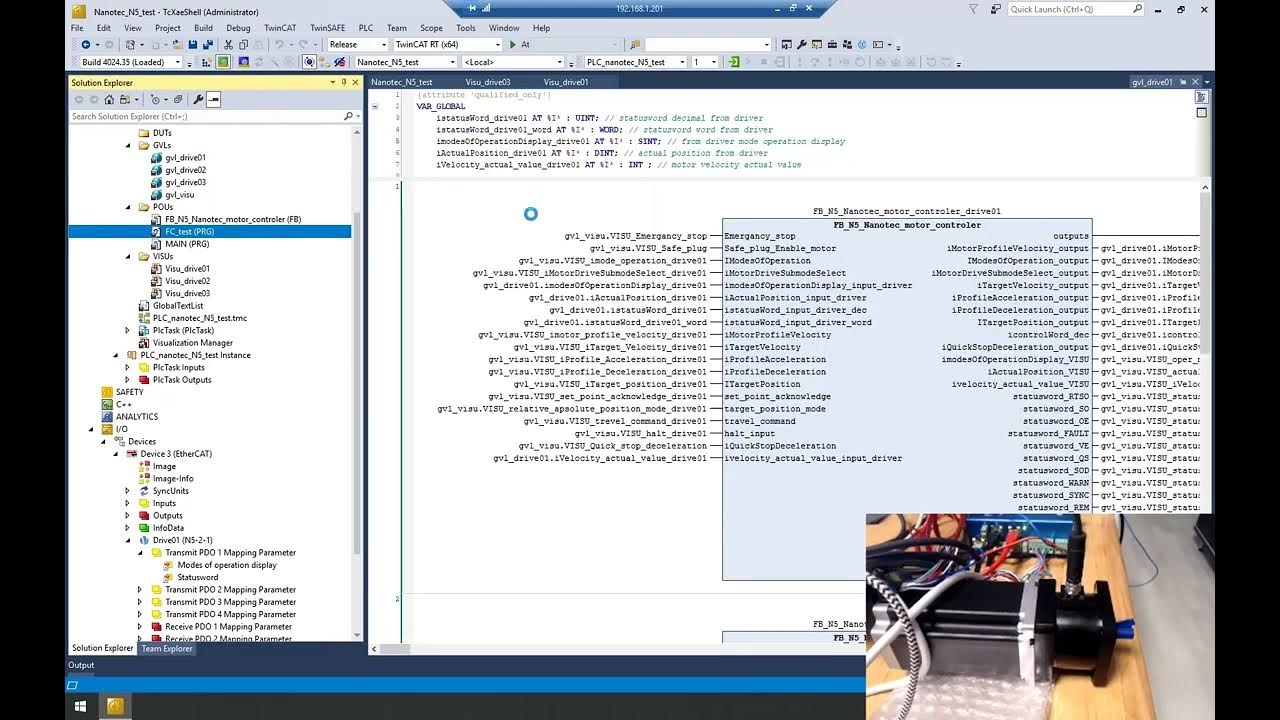This screenshot has width=1280, height=720.
Task: Select gvl_drive02 in the tree
Action: (x=185, y=170)
